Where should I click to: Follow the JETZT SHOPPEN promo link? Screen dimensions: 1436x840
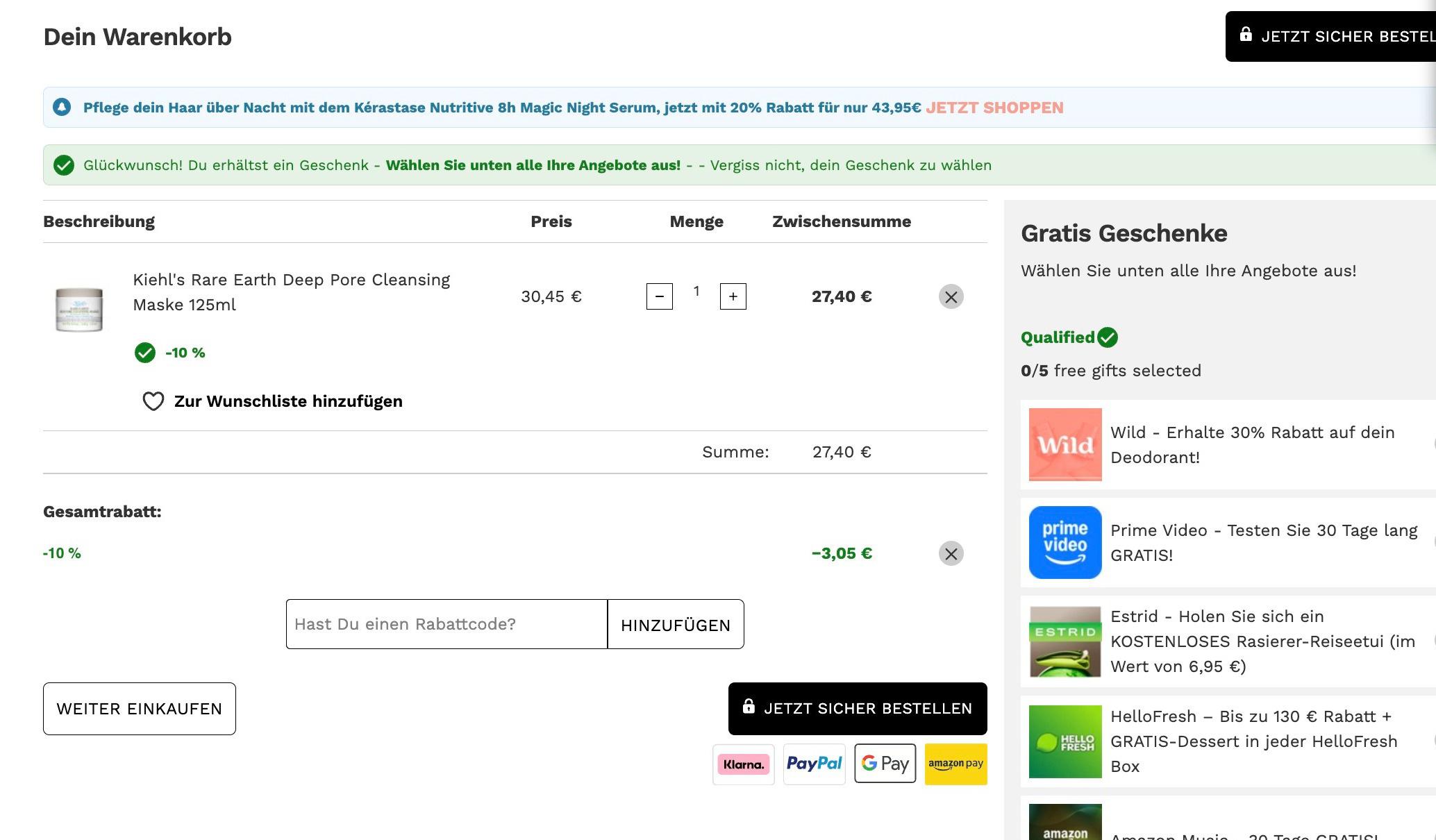click(x=994, y=108)
